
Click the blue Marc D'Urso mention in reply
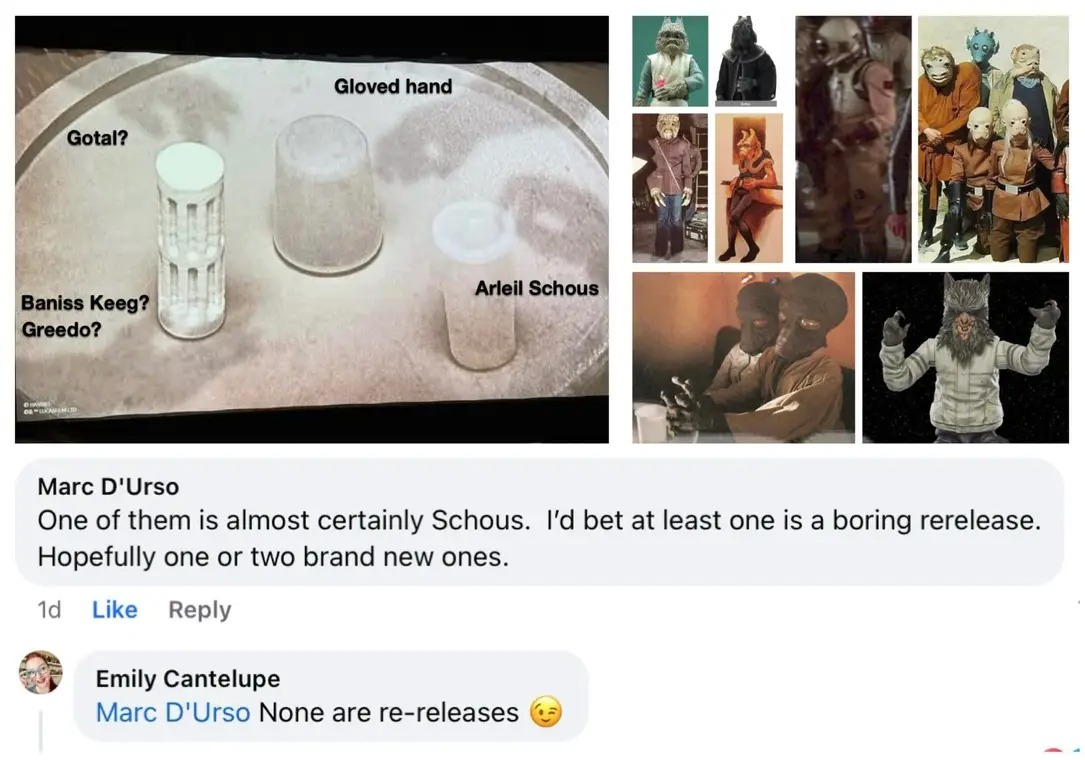(173, 713)
